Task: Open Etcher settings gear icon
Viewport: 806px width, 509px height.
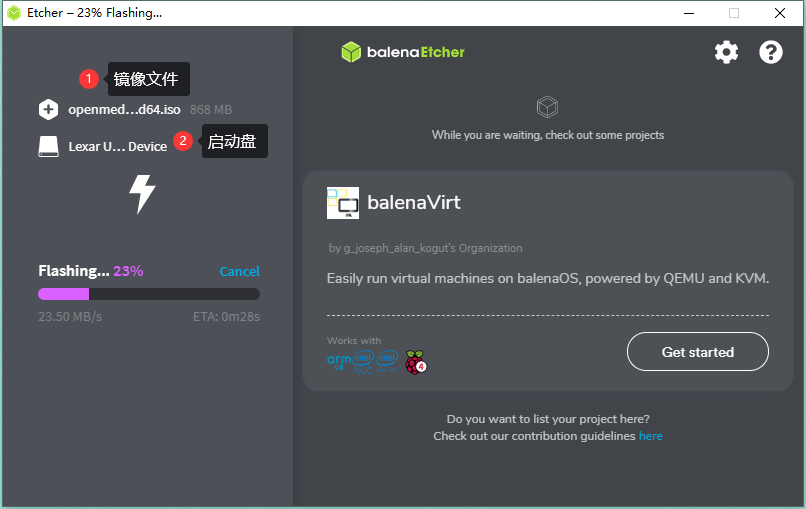Action: click(726, 52)
